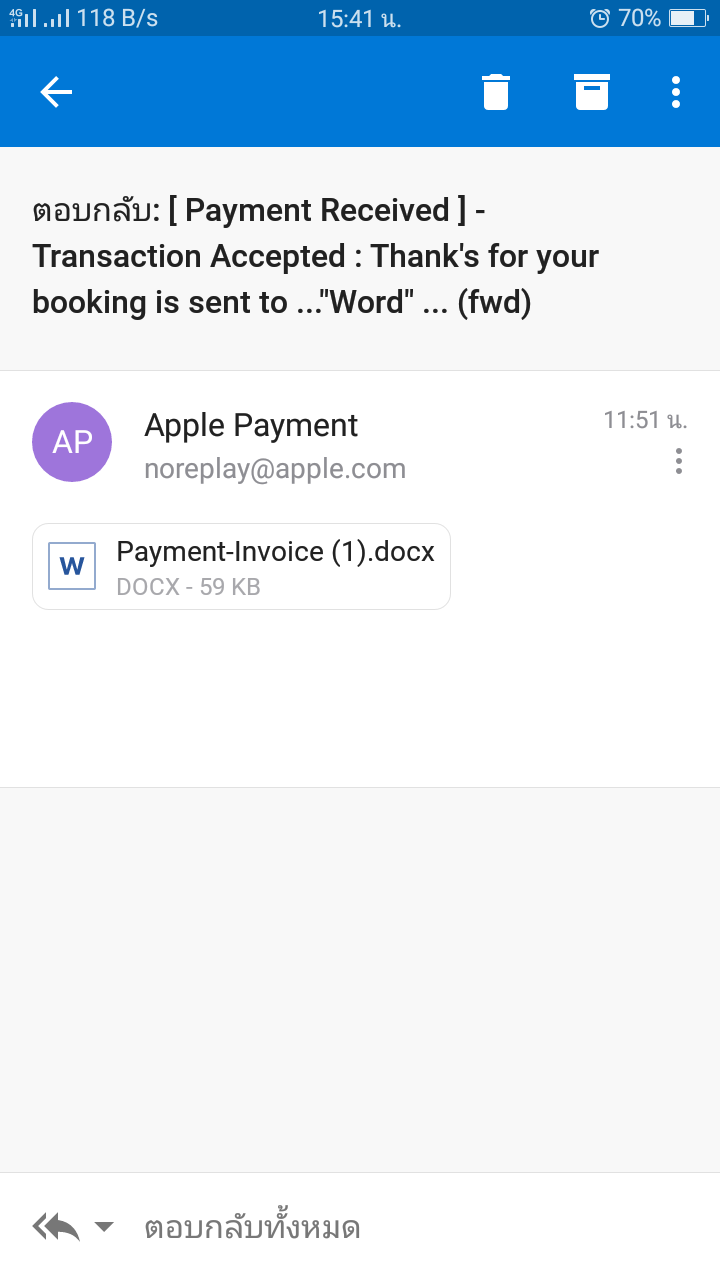Tap the email subject heading text
This screenshot has width=720, height=1280.
point(315,256)
